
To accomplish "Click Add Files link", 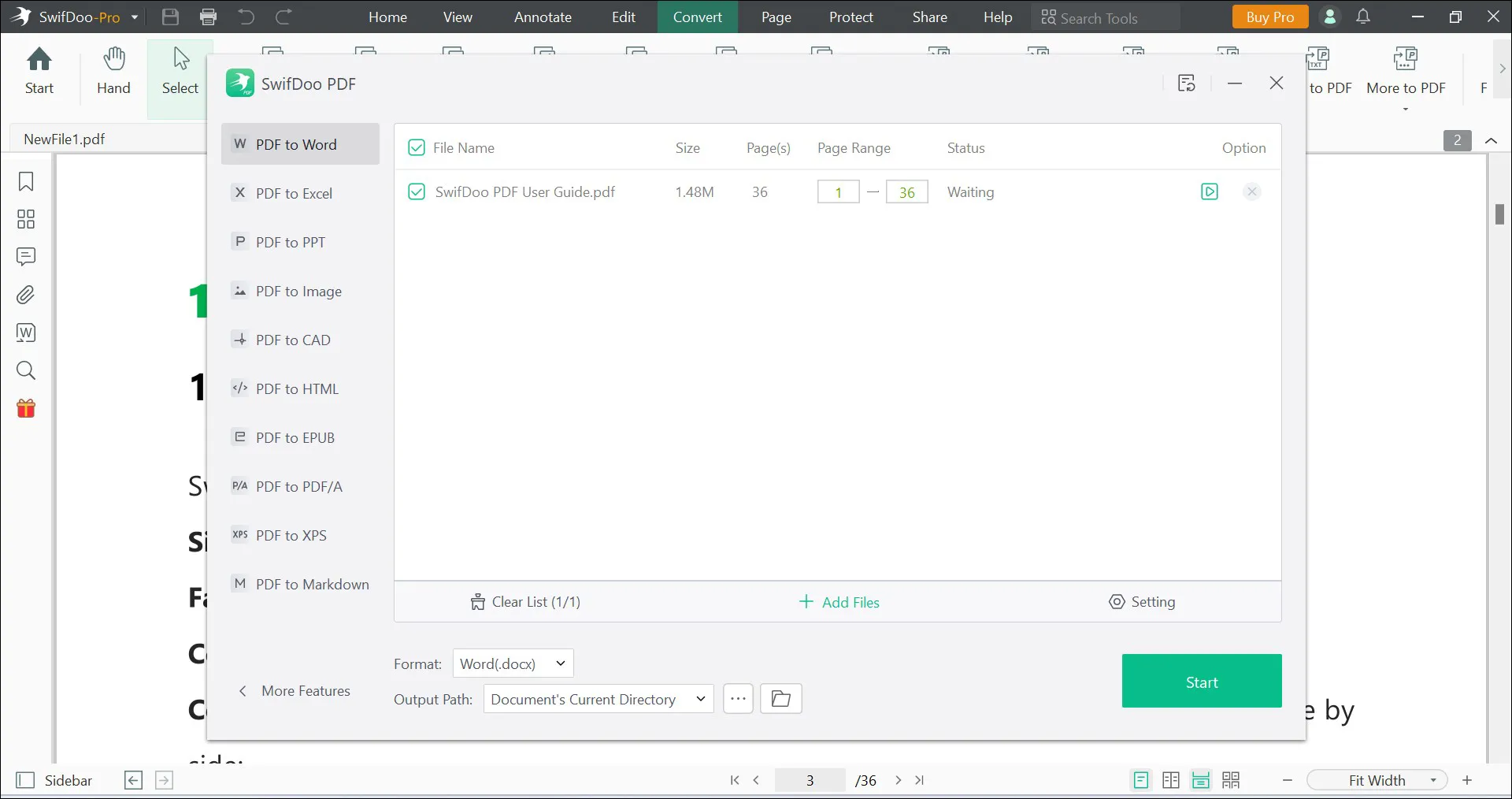I will [839, 602].
